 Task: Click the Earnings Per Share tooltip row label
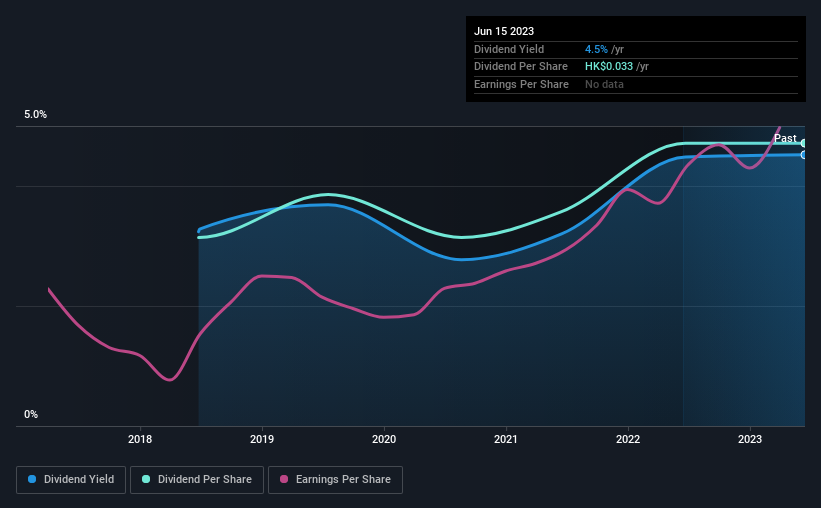pos(521,84)
